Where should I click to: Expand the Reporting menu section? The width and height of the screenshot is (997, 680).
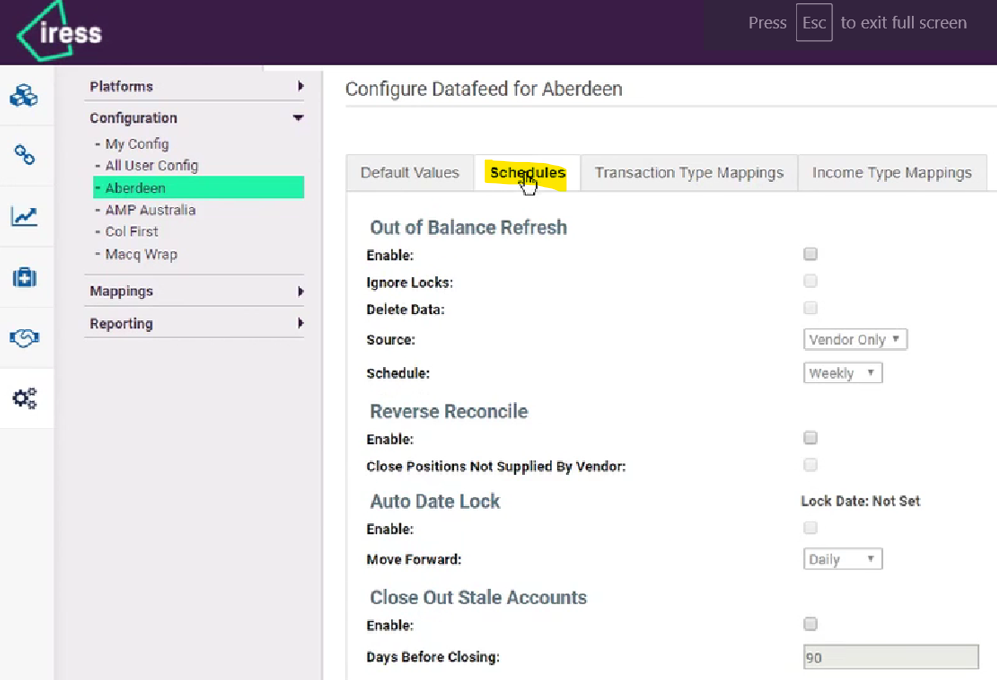195,323
